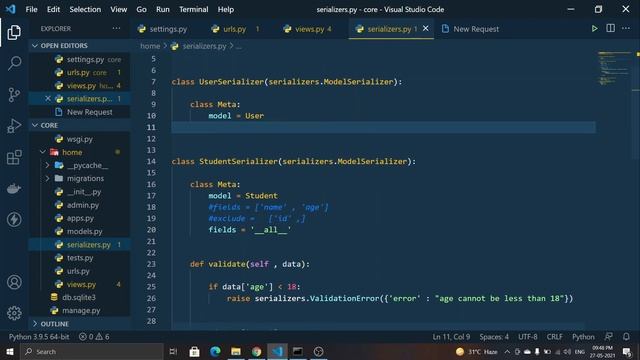
Task: Open the Manage gear icon
Action: (14, 313)
